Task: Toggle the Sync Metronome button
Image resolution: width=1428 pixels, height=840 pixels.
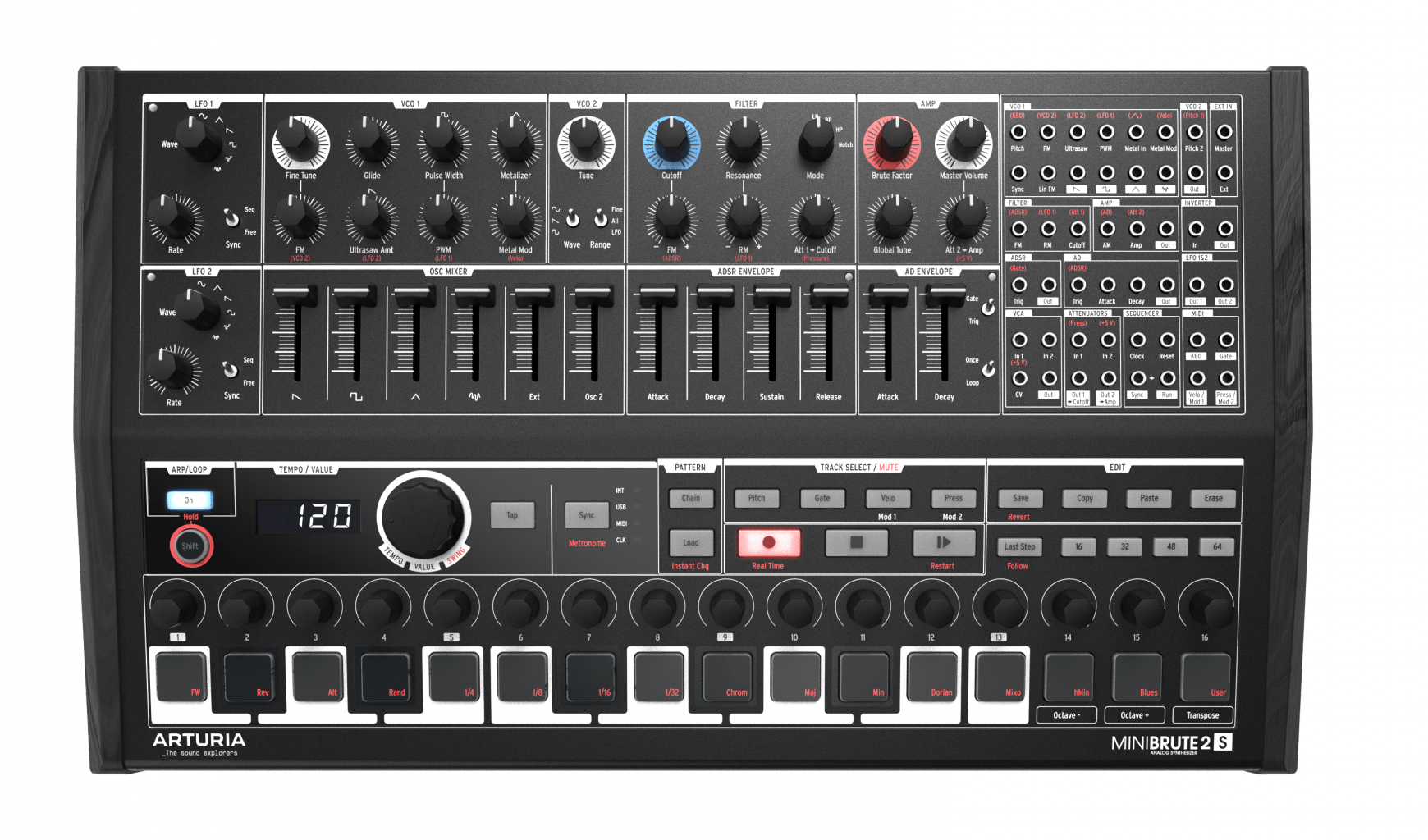Action: (586, 515)
